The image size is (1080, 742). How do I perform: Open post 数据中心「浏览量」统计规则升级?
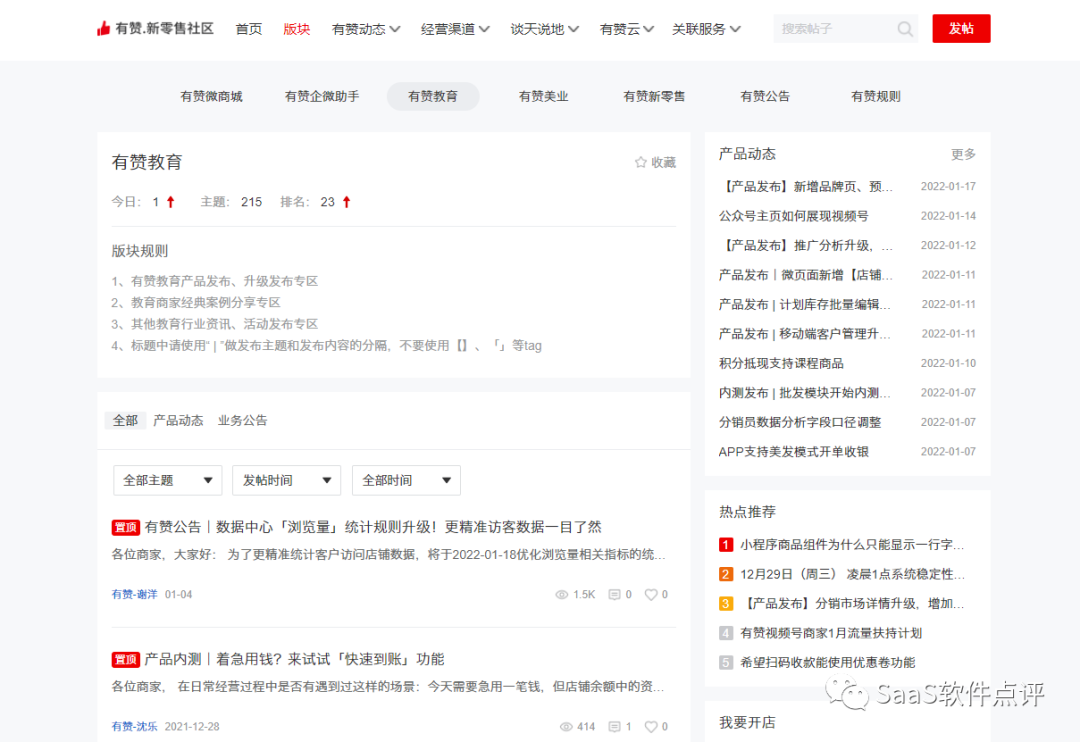(373, 527)
